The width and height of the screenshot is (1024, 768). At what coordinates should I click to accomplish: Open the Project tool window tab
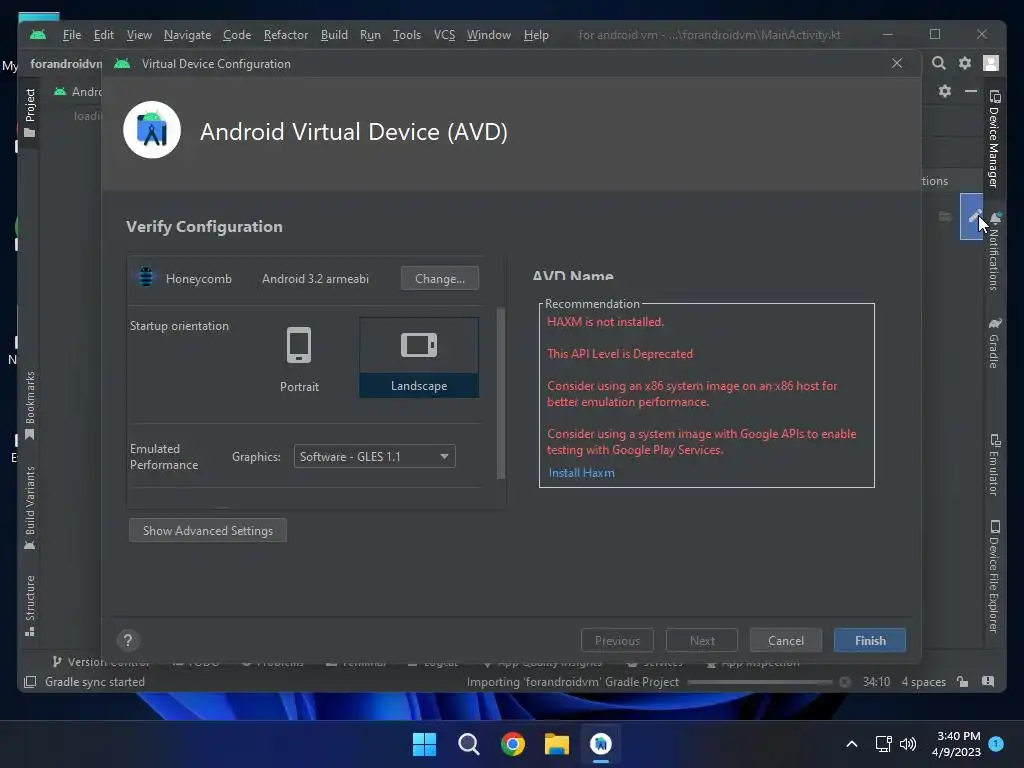29,112
